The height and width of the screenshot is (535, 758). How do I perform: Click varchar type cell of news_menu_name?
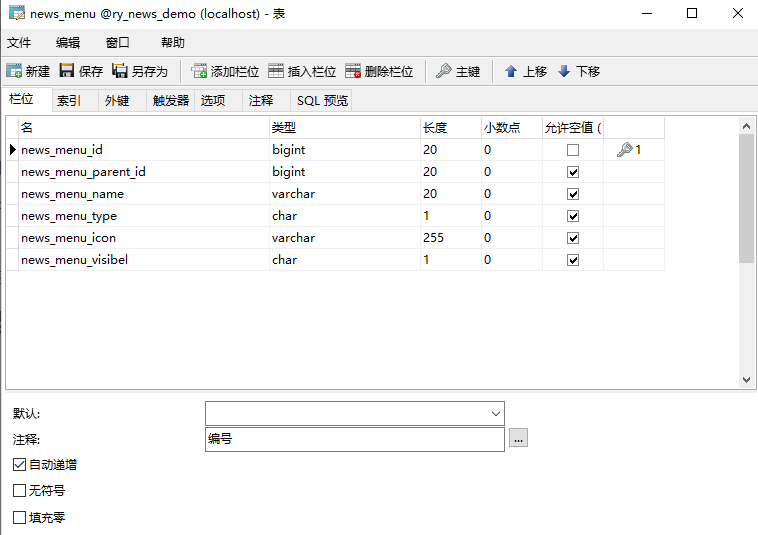pos(345,194)
